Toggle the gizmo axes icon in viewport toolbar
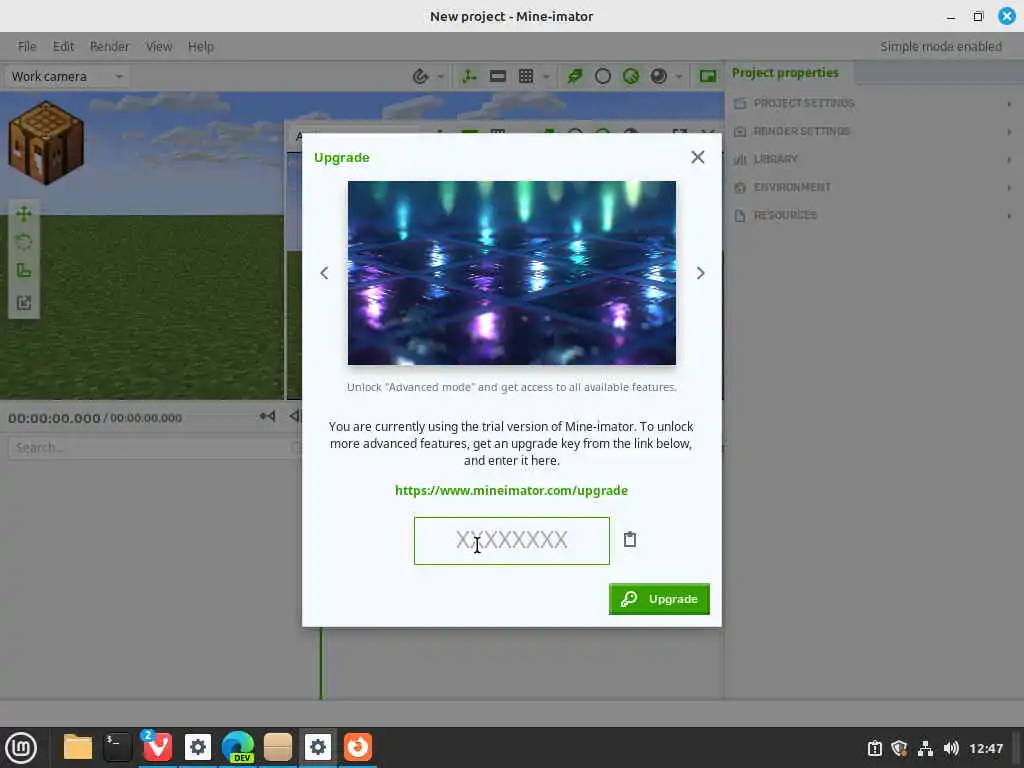The height and width of the screenshot is (768, 1024). (469, 76)
